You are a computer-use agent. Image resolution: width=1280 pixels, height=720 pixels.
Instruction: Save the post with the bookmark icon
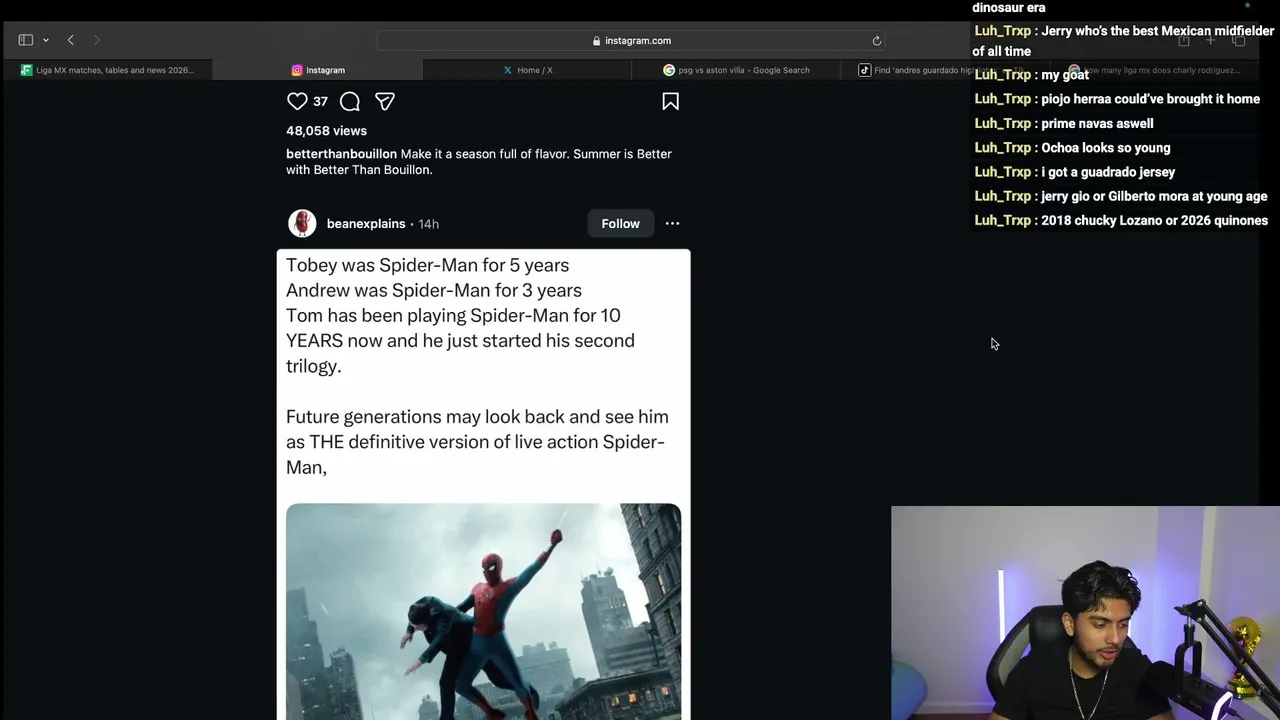click(x=671, y=101)
